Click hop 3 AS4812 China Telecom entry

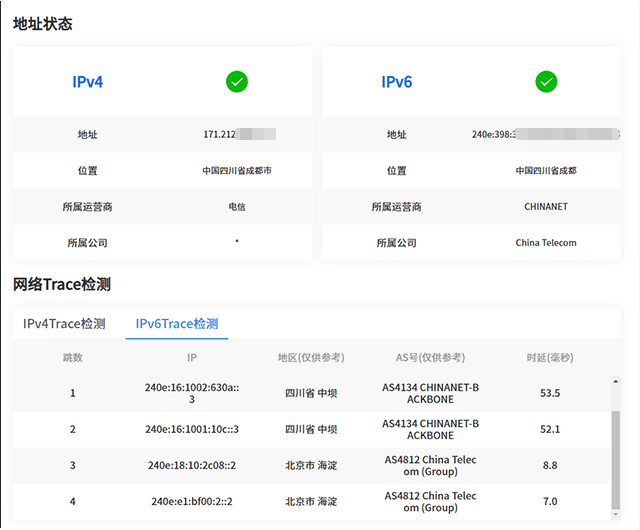click(x=430, y=465)
